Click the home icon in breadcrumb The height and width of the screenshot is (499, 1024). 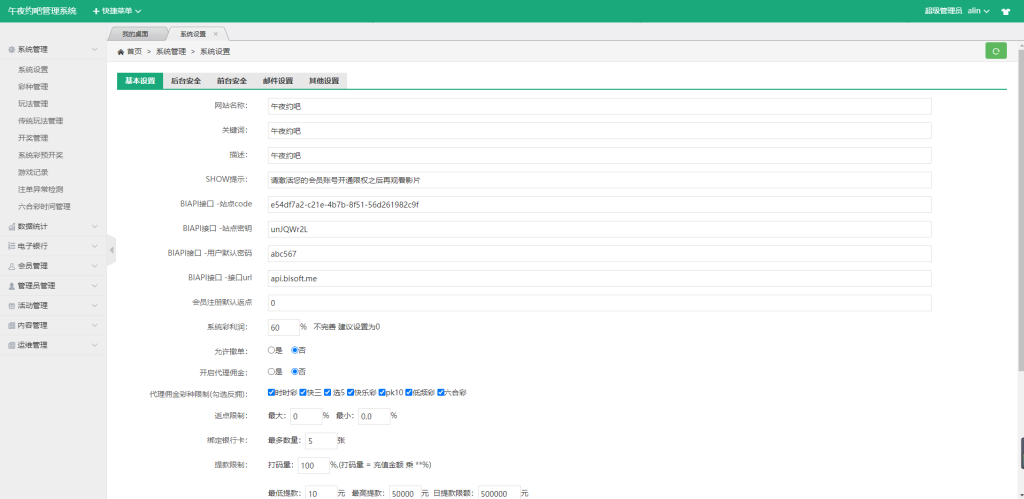(x=121, y=51)
